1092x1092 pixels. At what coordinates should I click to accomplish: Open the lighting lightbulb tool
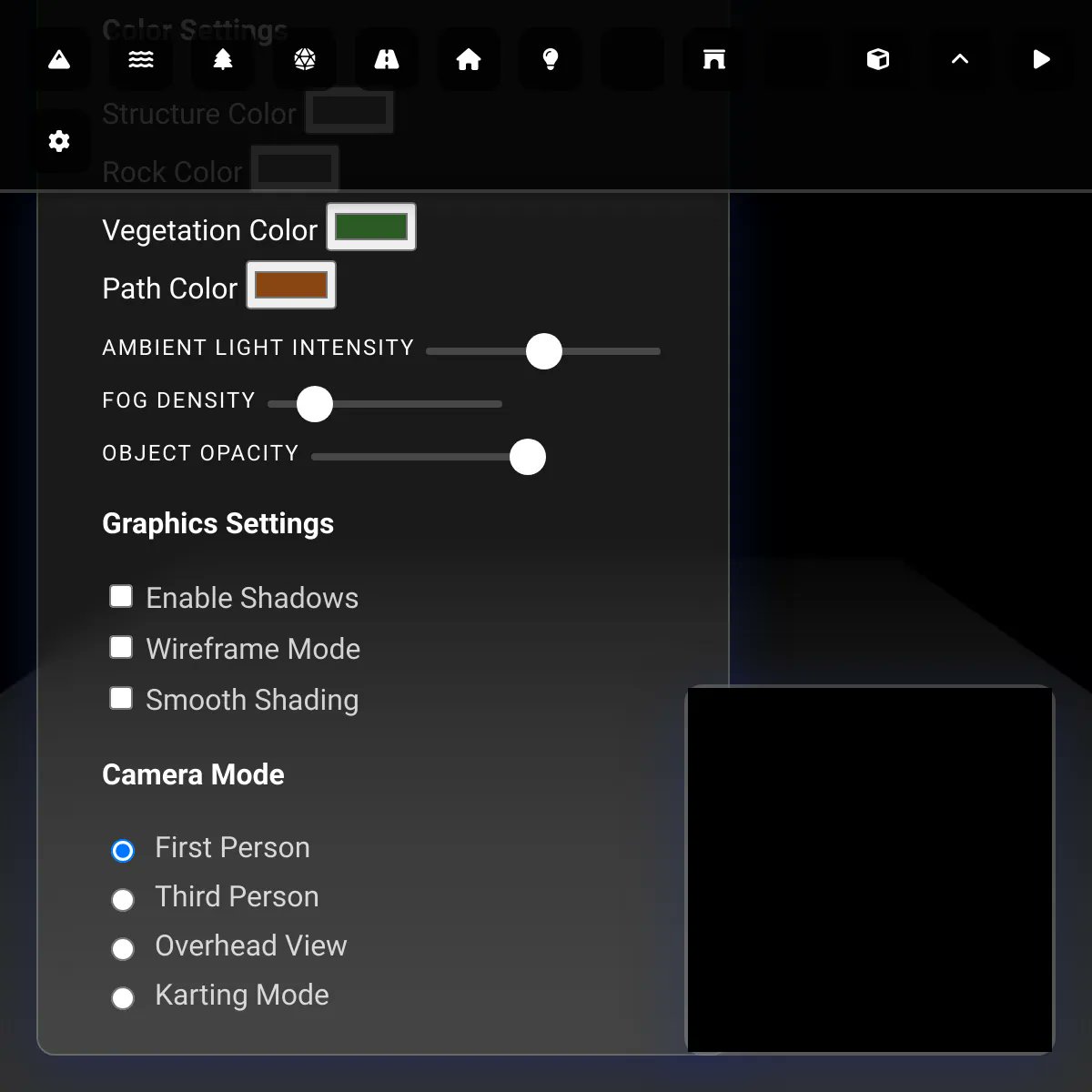coord(551,59)
